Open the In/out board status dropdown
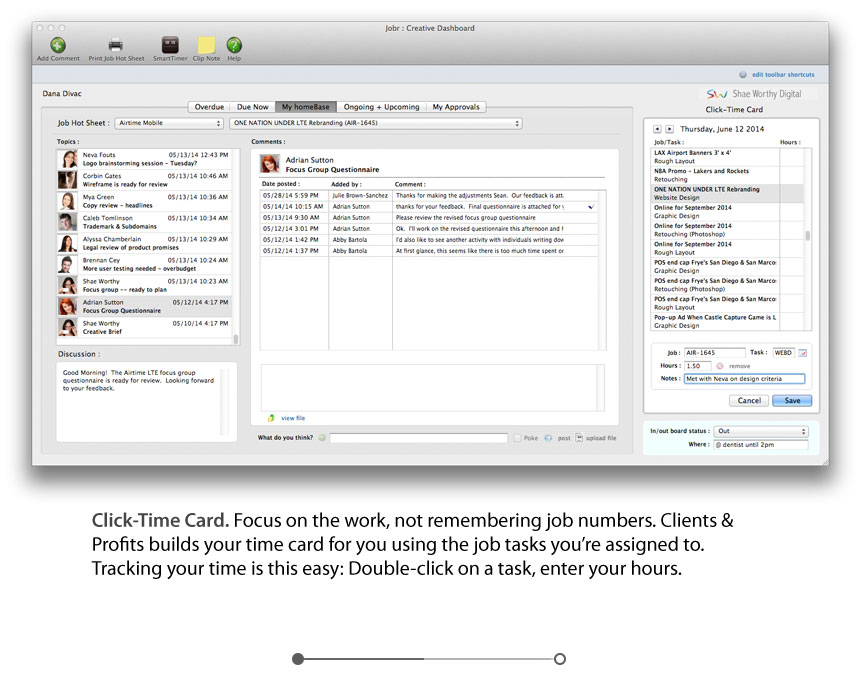 click(x=760, y=431)
